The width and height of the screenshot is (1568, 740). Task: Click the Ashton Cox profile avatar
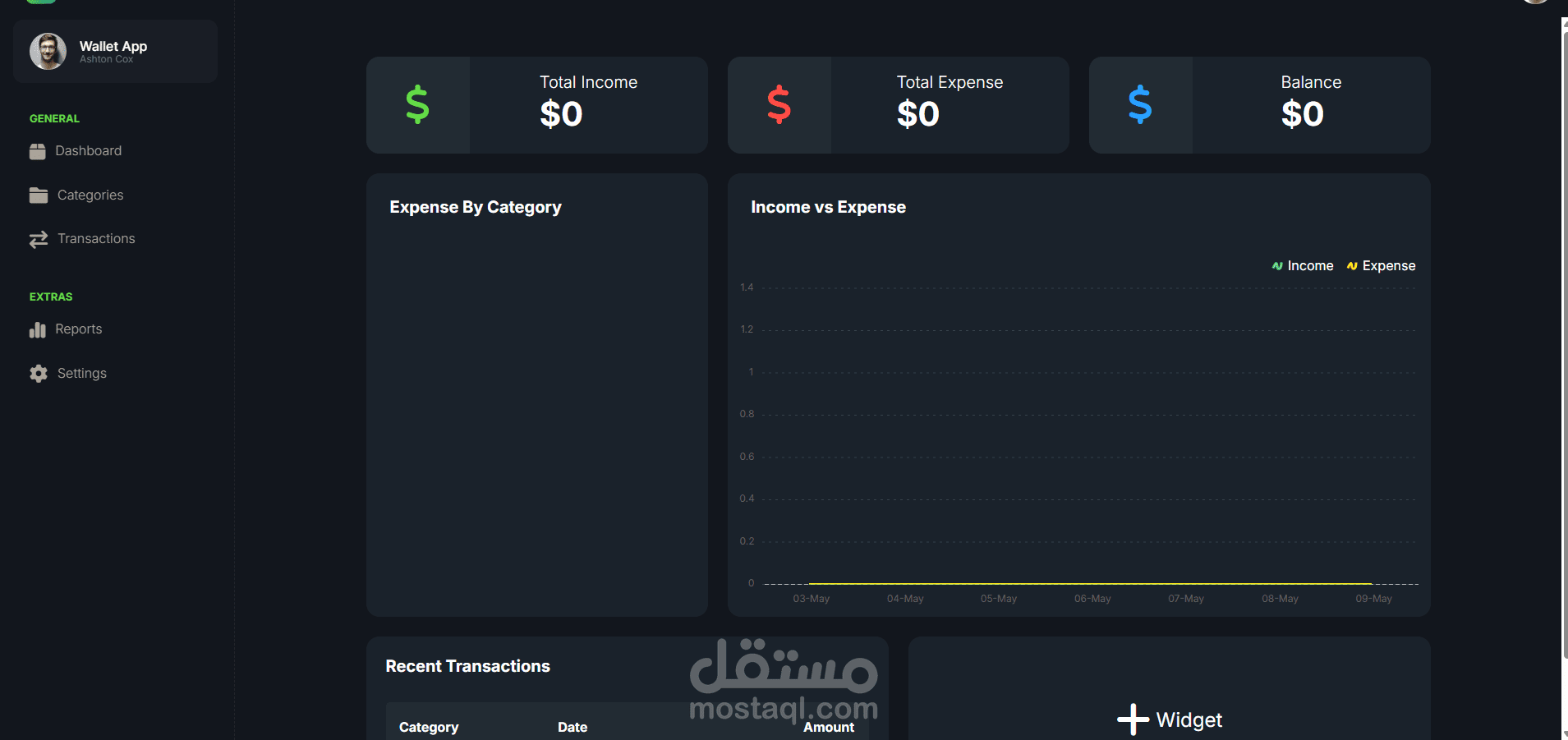pos(48,51)
